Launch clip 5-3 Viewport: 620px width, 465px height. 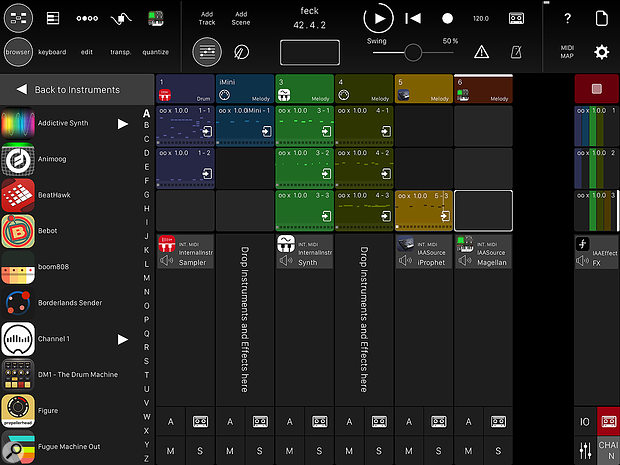(423, 210)
